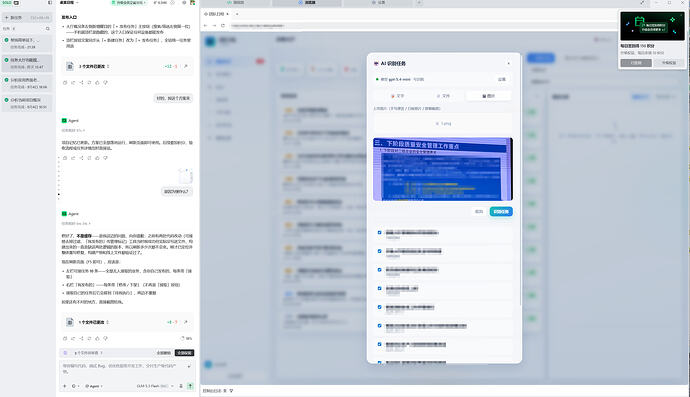Copy the last Agent reply

point(65,338)
